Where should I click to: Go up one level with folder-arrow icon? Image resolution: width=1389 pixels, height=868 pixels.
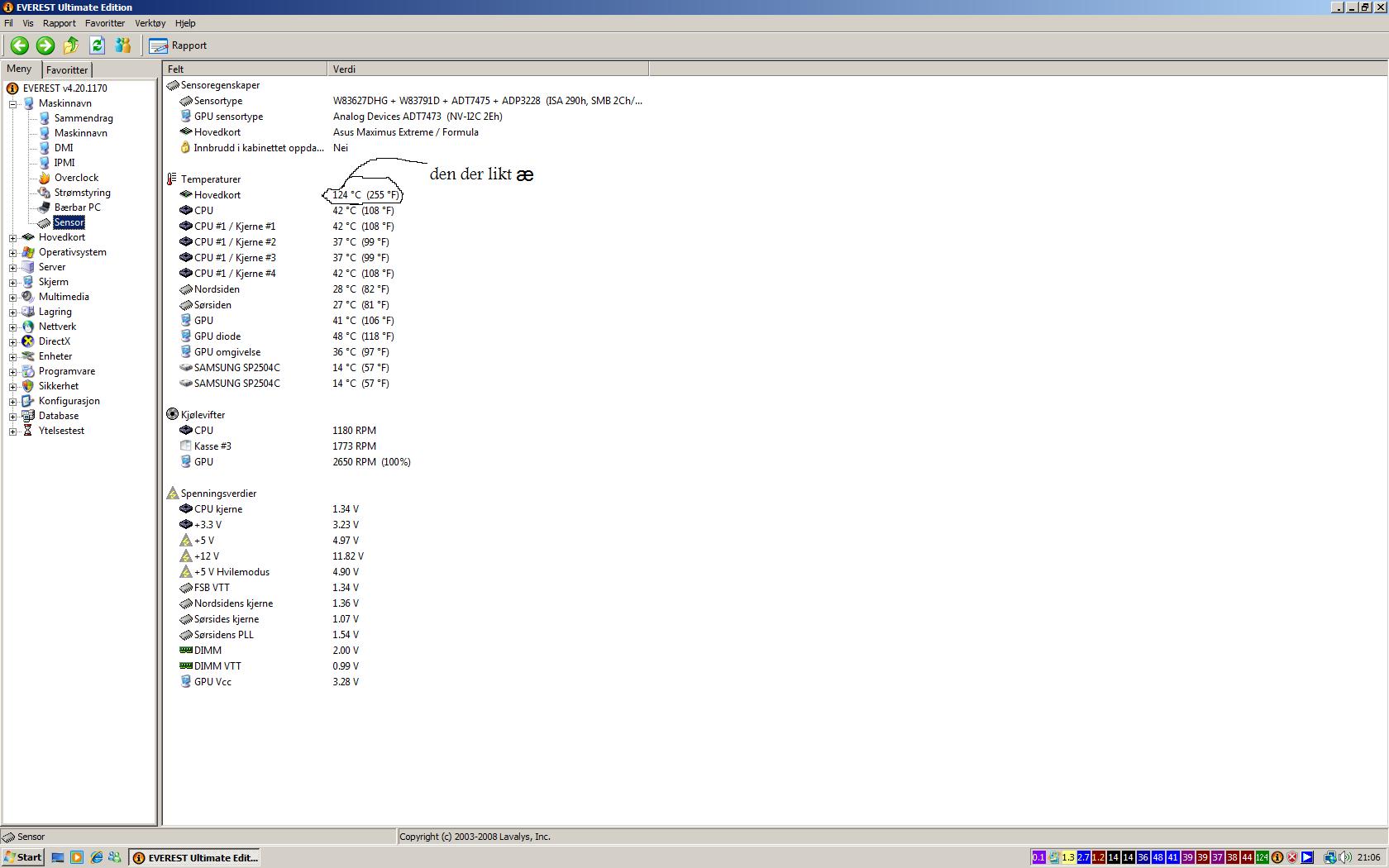click(71, 45)
